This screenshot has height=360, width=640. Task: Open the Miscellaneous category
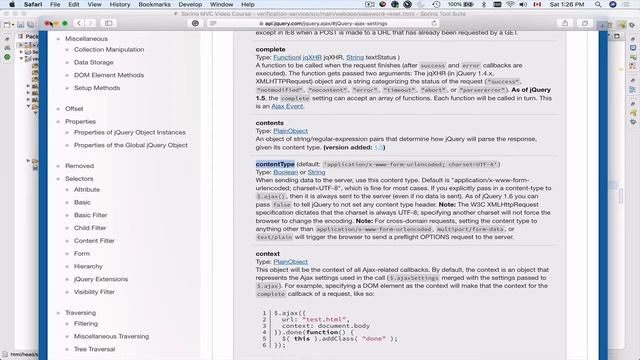(x=86, y=39)
